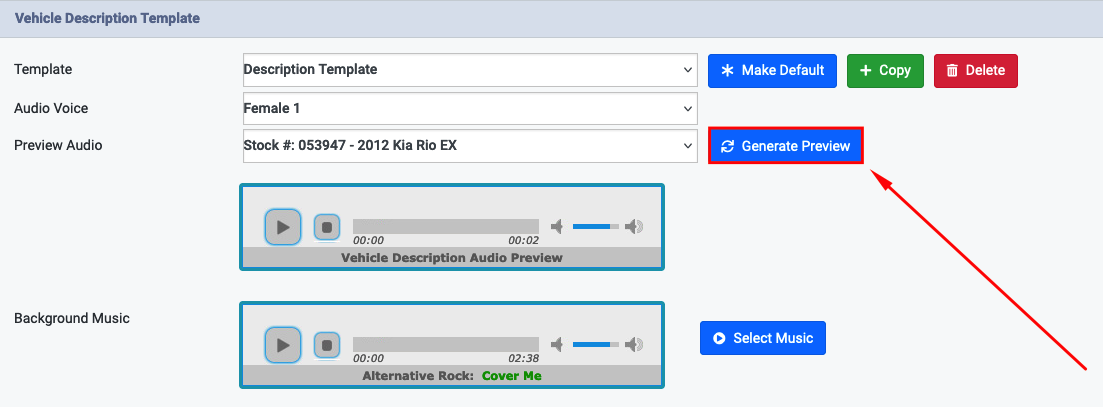
Task: Click the Cover Me track title
Action: point(512,376)
